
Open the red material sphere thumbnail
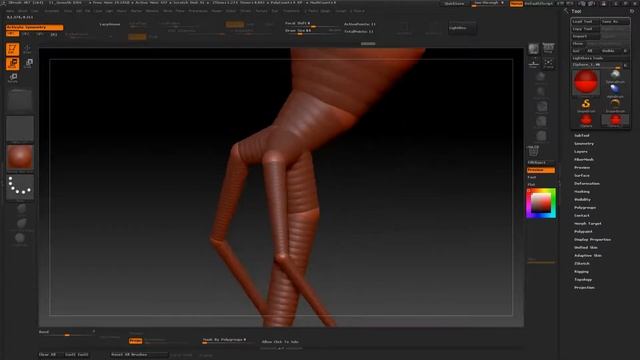tap(20, 158)
